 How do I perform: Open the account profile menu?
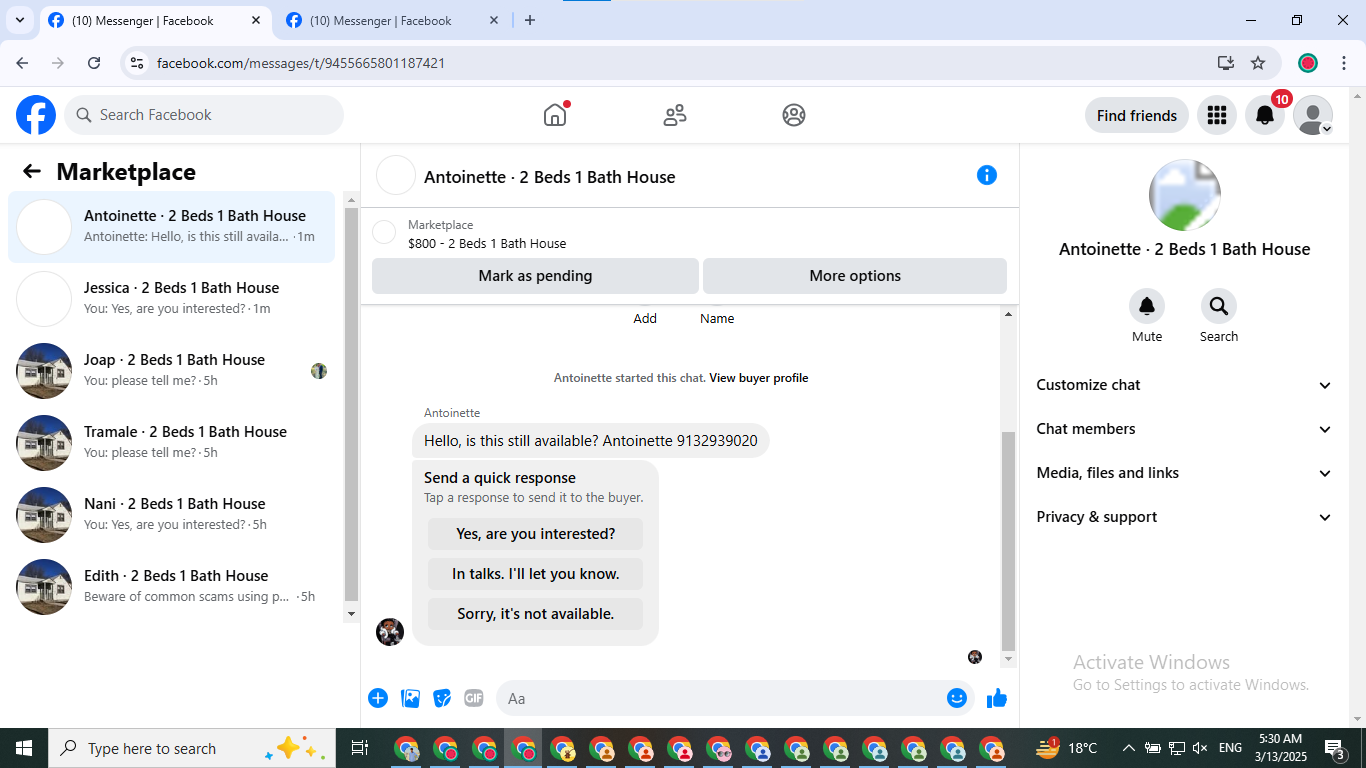coord(1313,115)
